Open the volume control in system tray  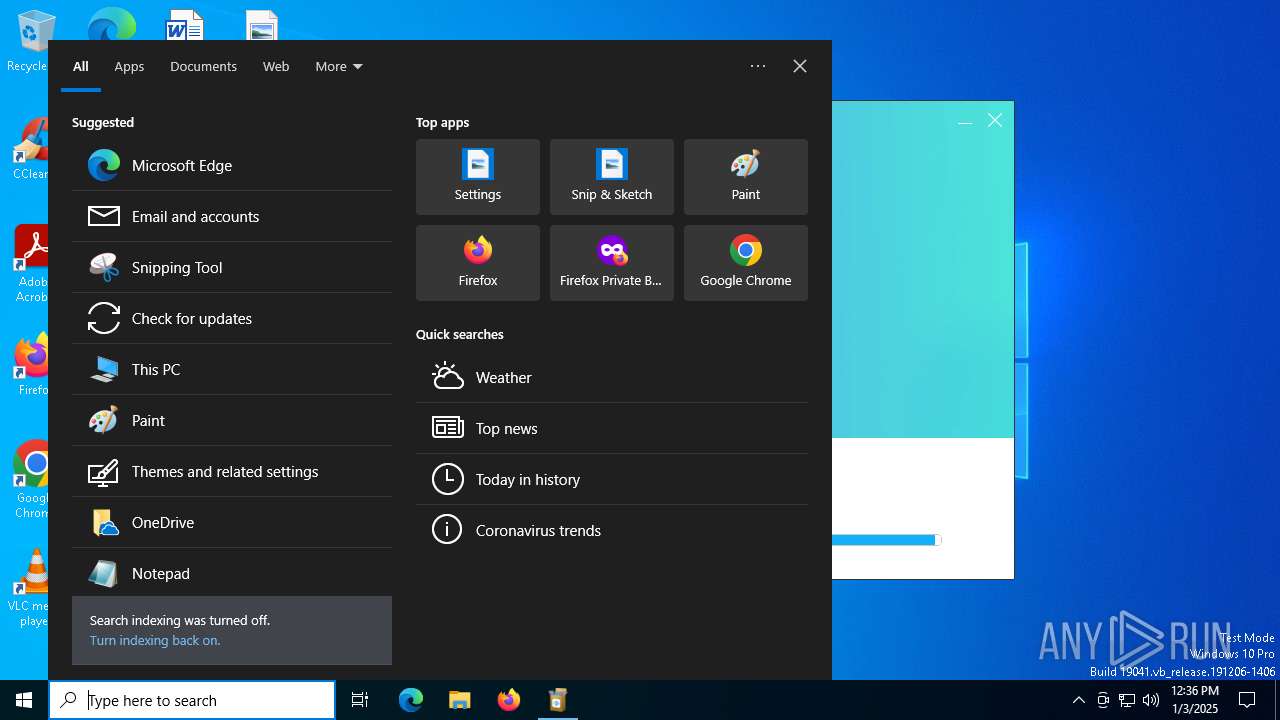(1151, 700)
